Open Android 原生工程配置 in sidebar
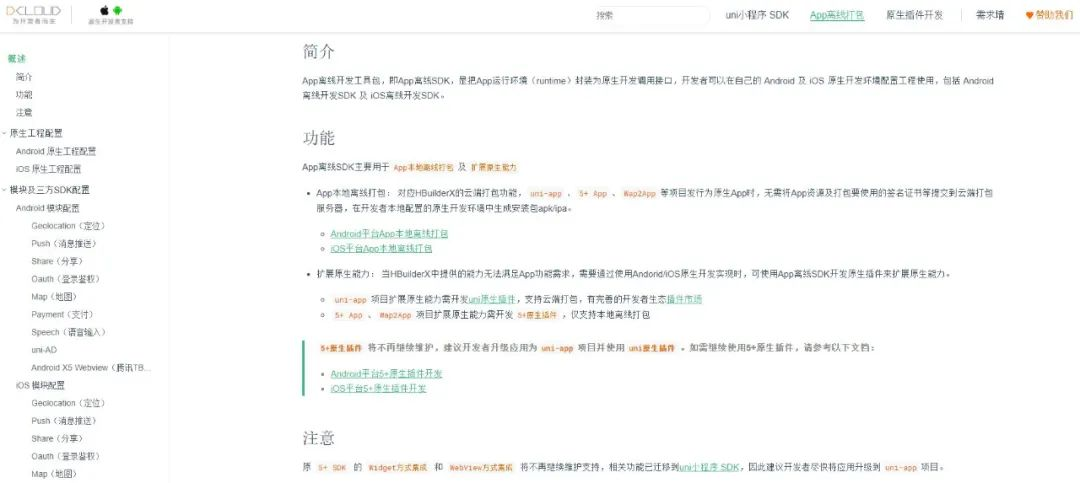The height and width of the screenshot is (483, 1080). click(56, 152)
